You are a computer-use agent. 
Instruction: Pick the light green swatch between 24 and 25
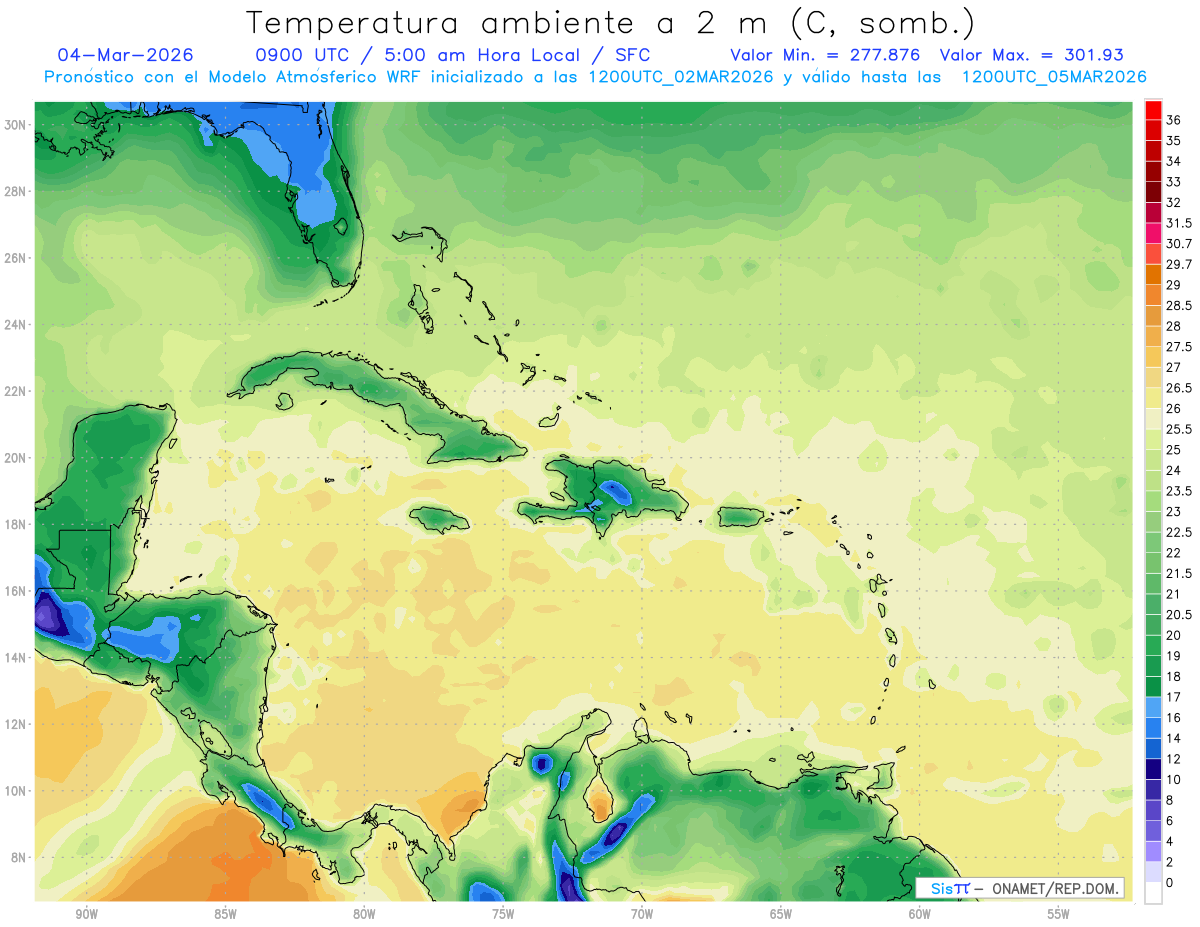click(x=1153, y=461)
